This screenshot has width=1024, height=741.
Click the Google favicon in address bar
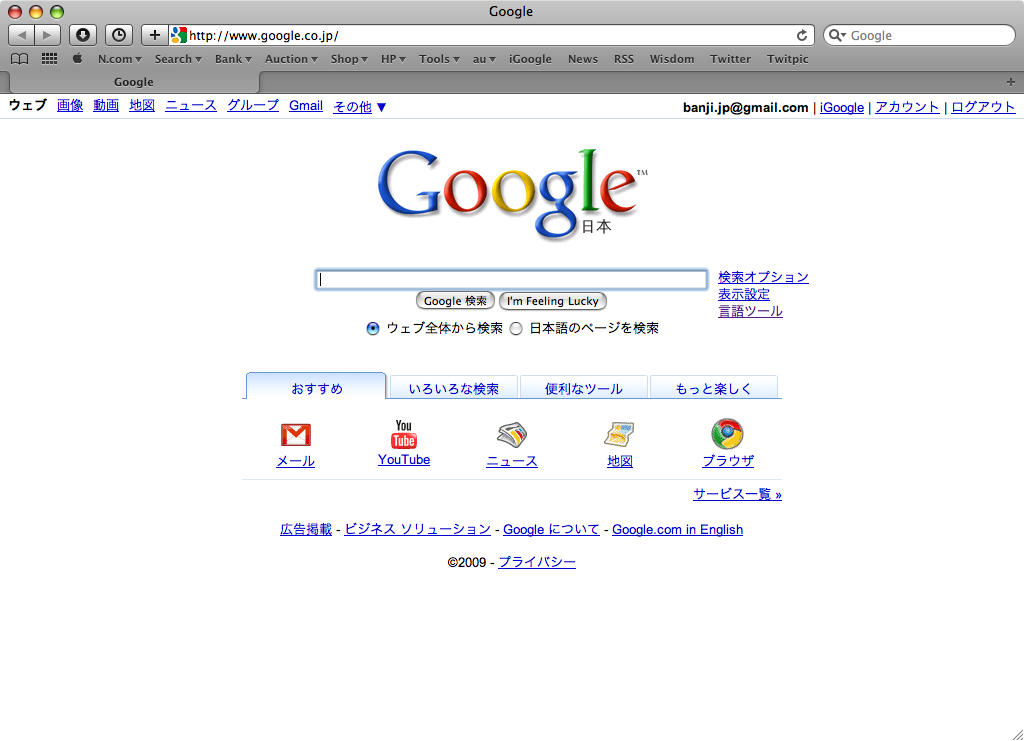[x=179, y=35]
